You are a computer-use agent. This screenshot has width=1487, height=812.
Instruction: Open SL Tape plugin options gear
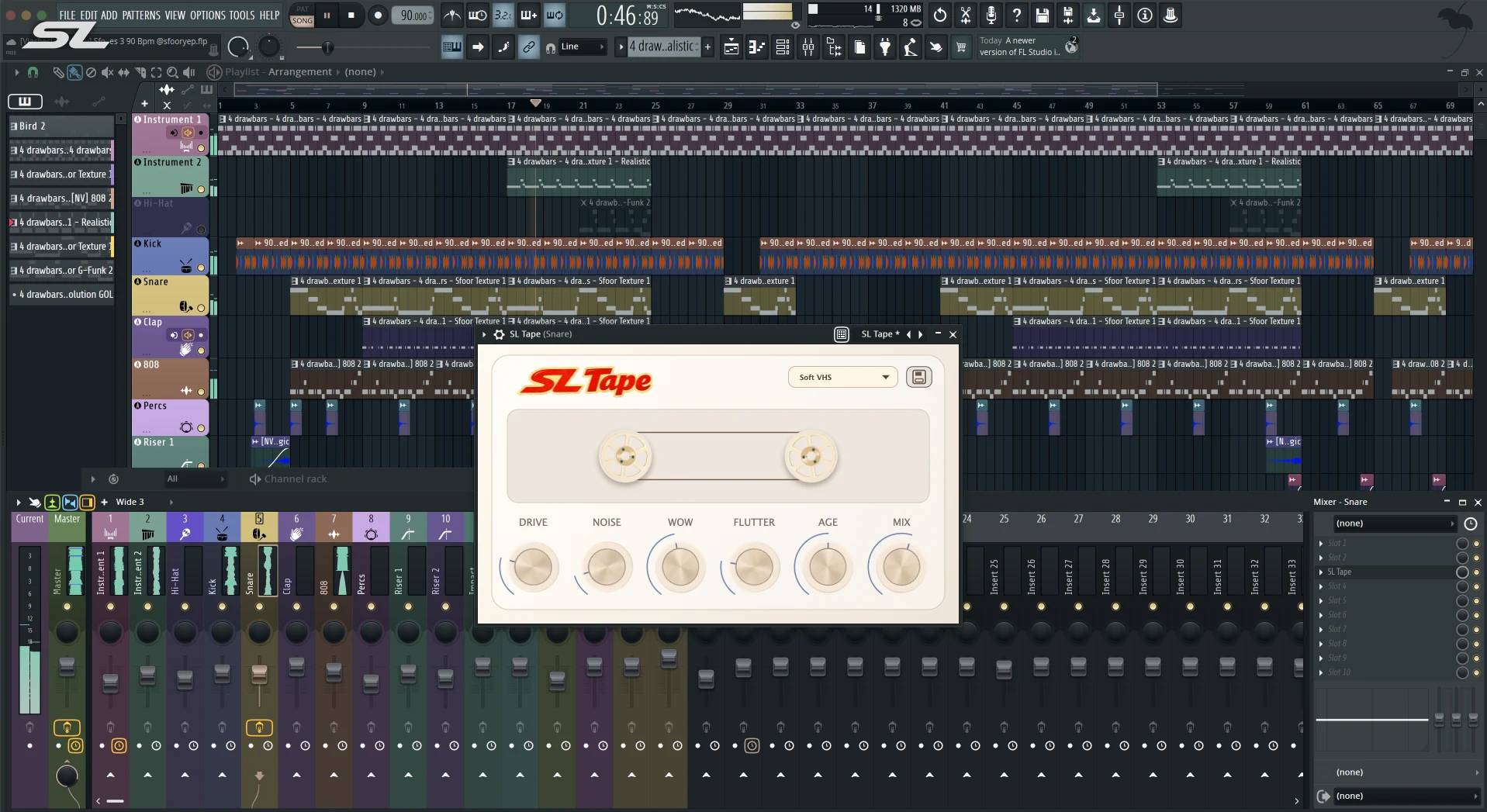499,334
